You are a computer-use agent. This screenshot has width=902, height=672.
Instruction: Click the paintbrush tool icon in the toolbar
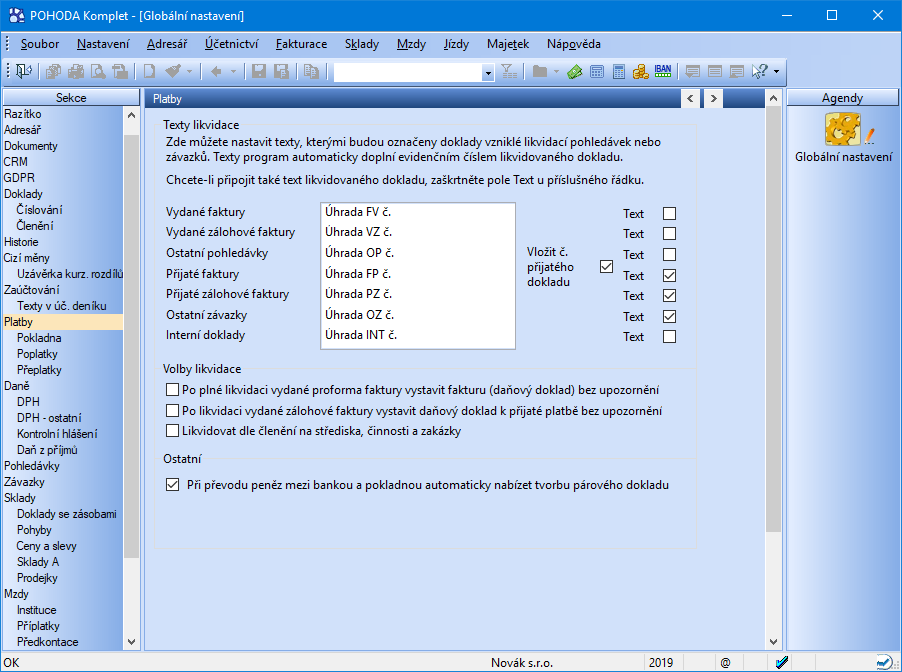click(x=173, y=71)
